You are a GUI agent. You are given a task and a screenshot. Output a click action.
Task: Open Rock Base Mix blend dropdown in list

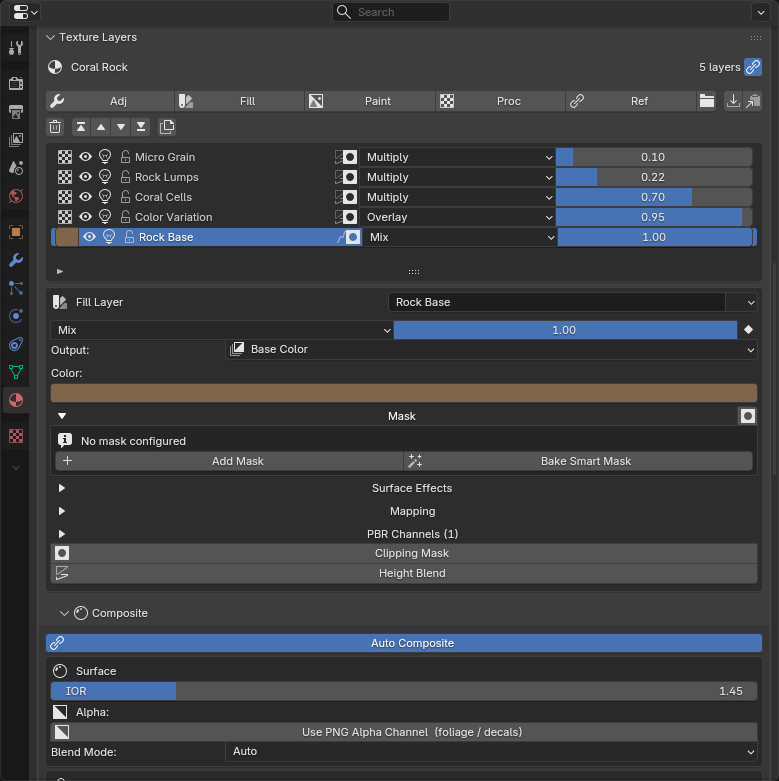tap(460, 237)
